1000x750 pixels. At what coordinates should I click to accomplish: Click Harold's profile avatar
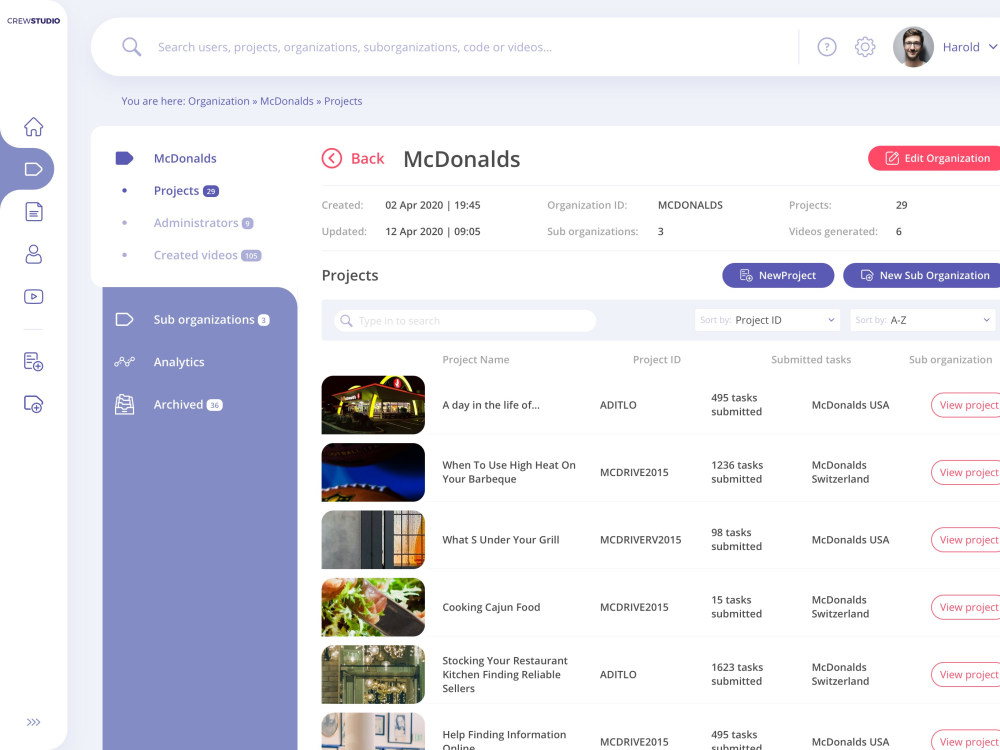[913, 47]
